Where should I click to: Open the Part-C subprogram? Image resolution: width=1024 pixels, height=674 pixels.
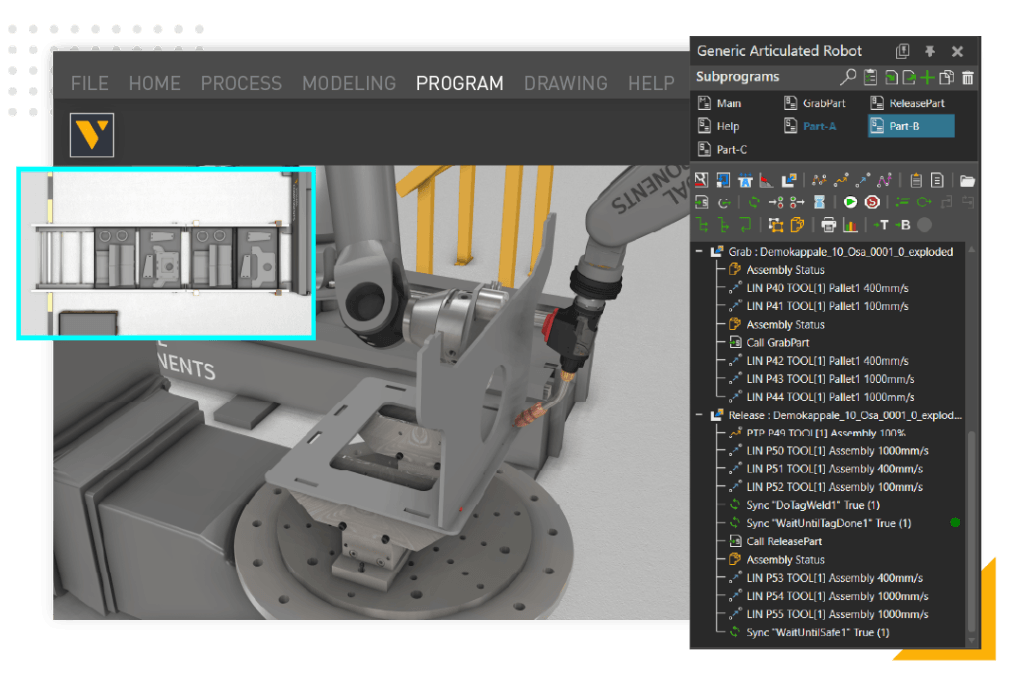(x=723, y=150)
